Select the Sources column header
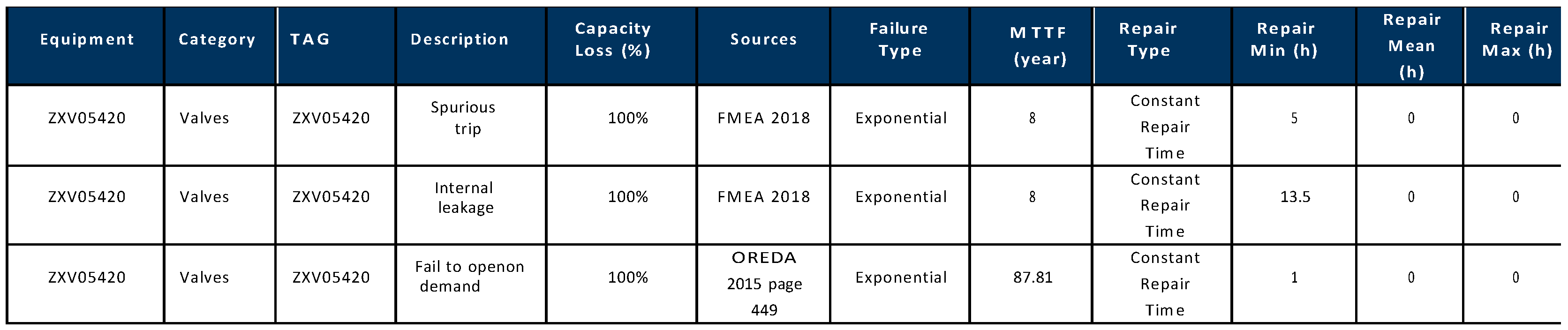This screenshot has height=330, width=1568. tap(763, 39)
